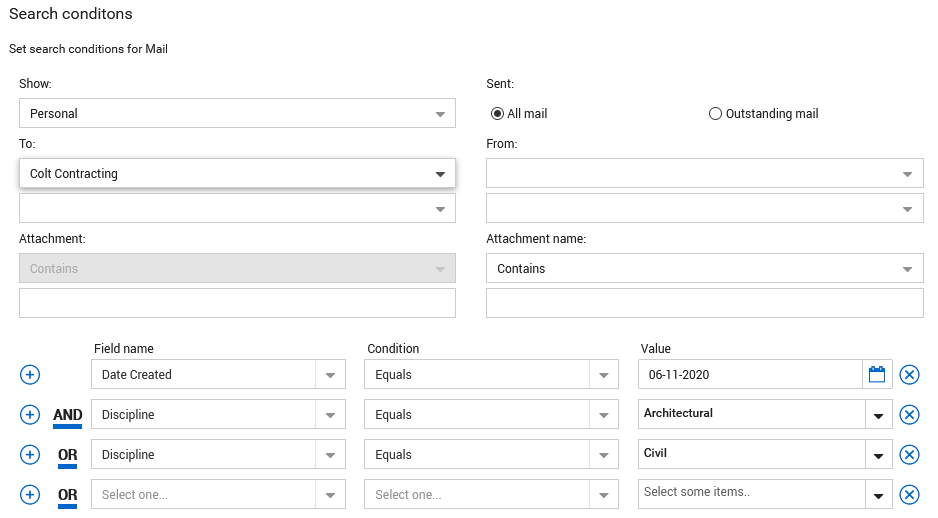Remove the Civil condition row
938x518 pixels.
point(909,455)
